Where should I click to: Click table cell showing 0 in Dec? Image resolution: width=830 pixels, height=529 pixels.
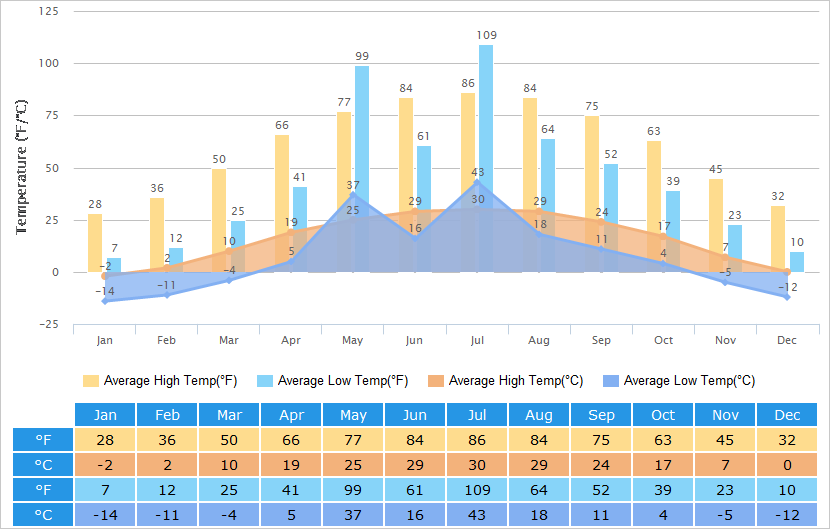click(787, 464)
